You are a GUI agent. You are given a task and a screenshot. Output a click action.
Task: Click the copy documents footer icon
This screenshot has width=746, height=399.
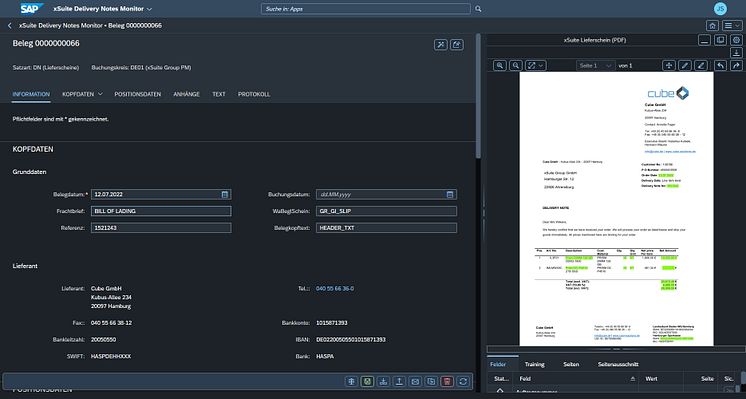431,381
